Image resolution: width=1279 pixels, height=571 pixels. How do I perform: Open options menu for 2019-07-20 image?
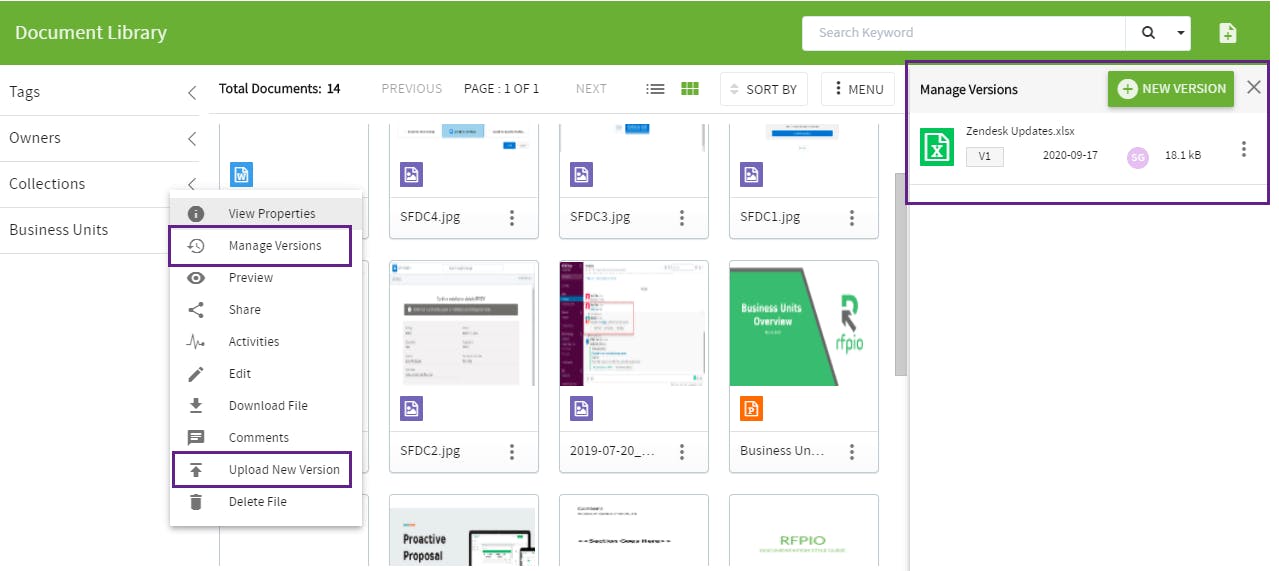click(682, 451)
